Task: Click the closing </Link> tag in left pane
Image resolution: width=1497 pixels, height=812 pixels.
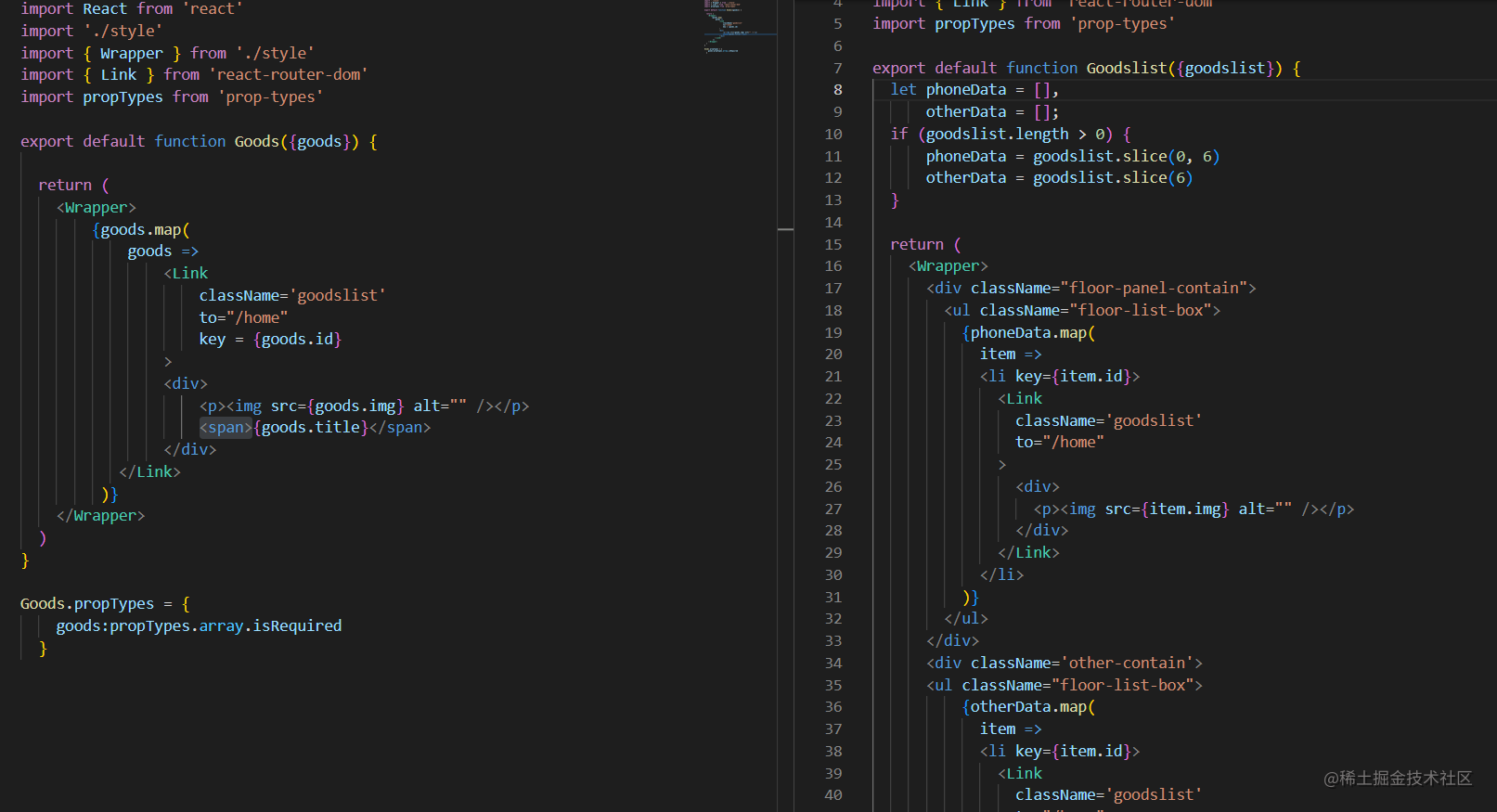Action: point(149,471)
